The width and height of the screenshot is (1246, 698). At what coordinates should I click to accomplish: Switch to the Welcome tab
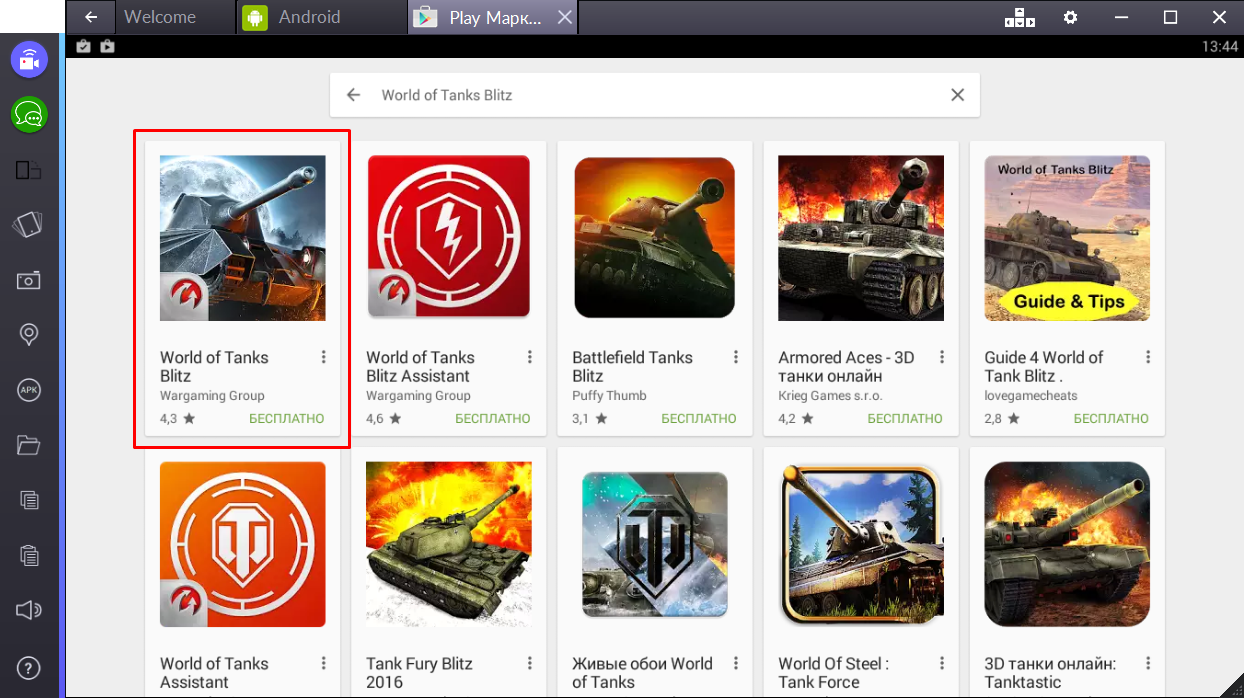click(160, 17)
